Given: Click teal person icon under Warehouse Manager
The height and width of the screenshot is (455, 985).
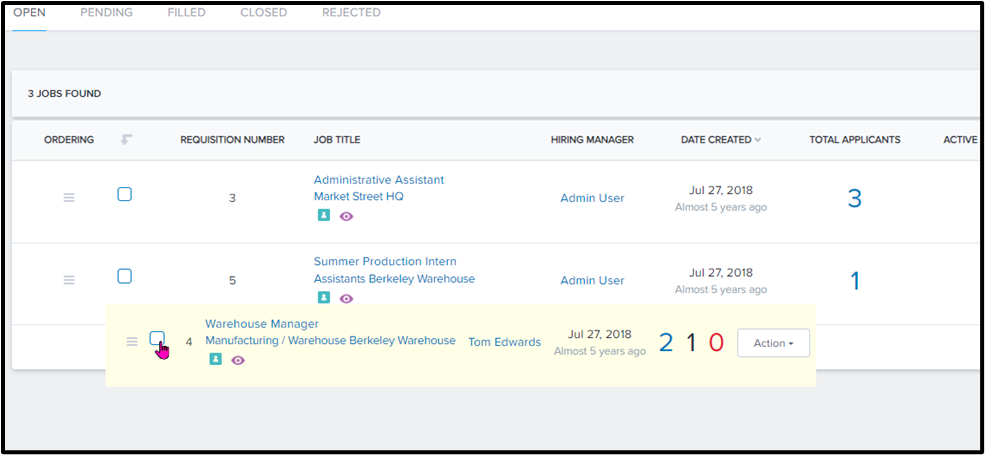Looking at the screenshot, I should (215, 359).
